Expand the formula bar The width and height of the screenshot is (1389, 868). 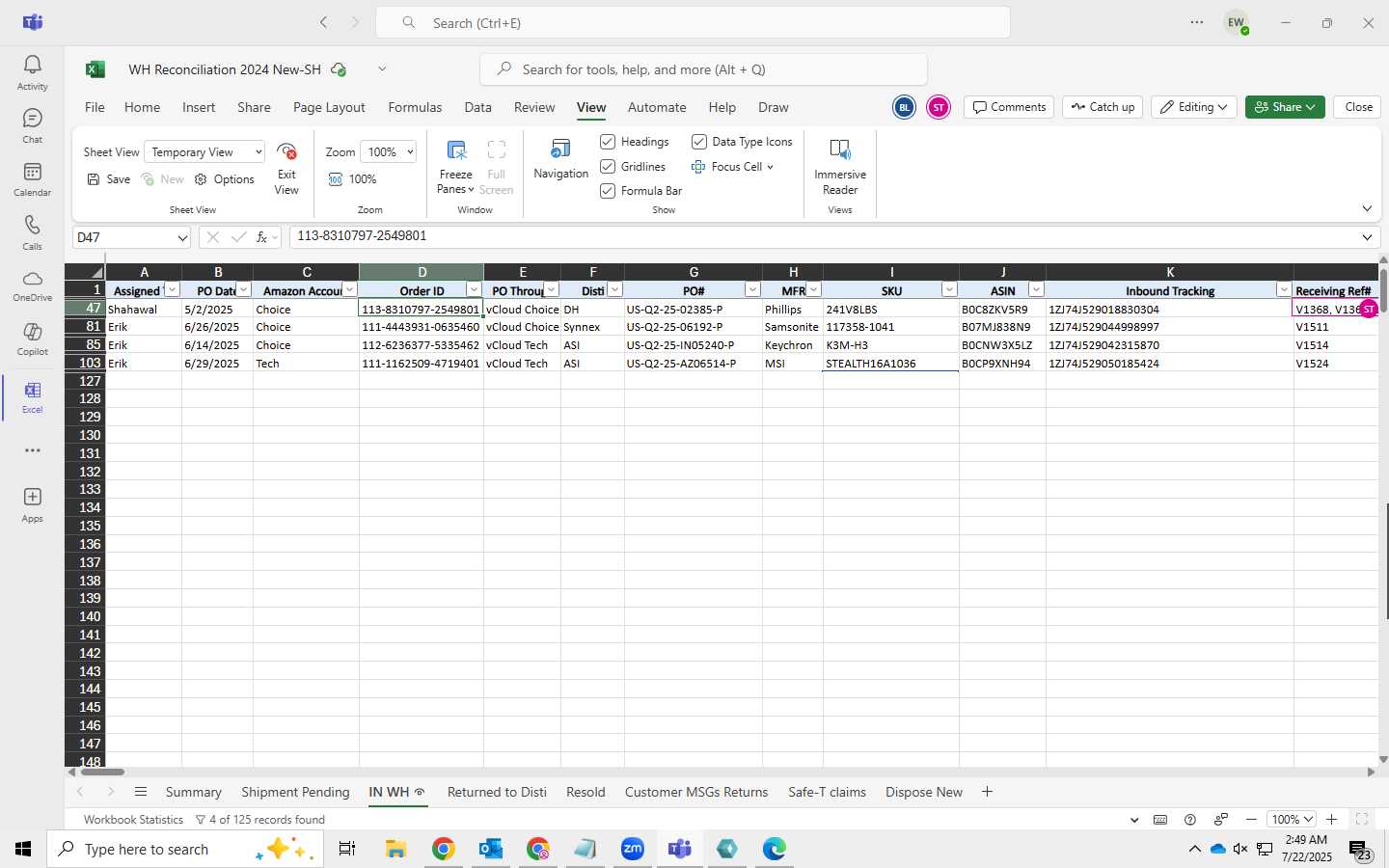coord(1367,237)
